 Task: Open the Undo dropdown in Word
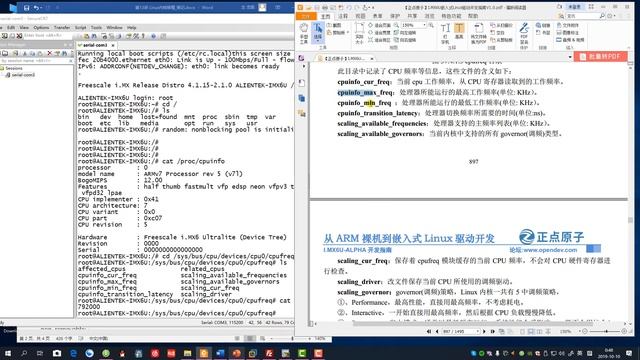pyautogui.click(x=42, y=7)
